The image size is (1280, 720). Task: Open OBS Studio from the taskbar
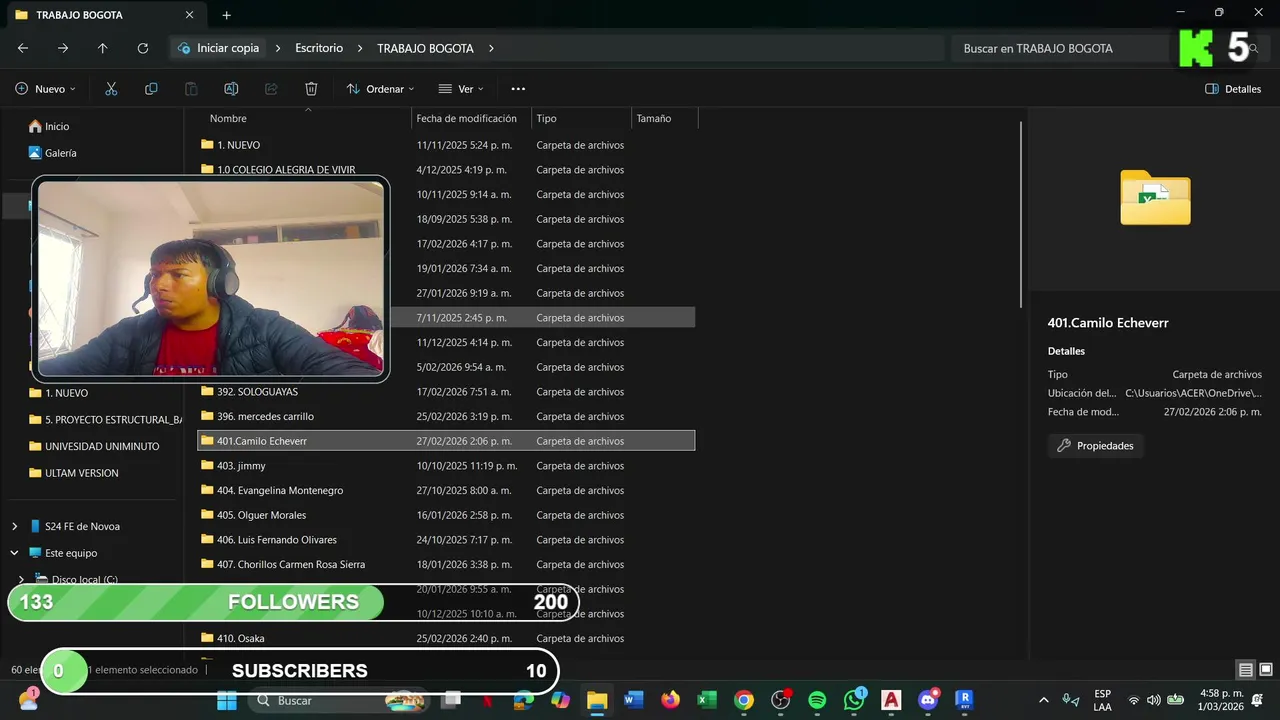(781, 700)
